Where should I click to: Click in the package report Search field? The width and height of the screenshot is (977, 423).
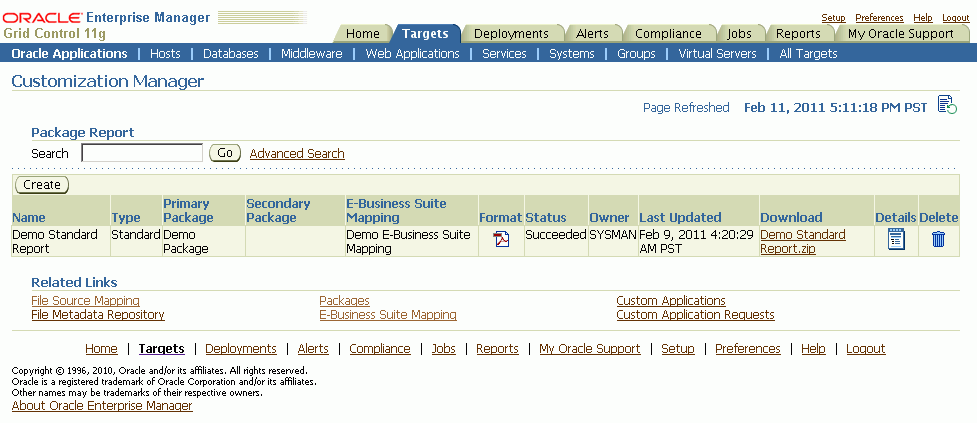point(142,153)
